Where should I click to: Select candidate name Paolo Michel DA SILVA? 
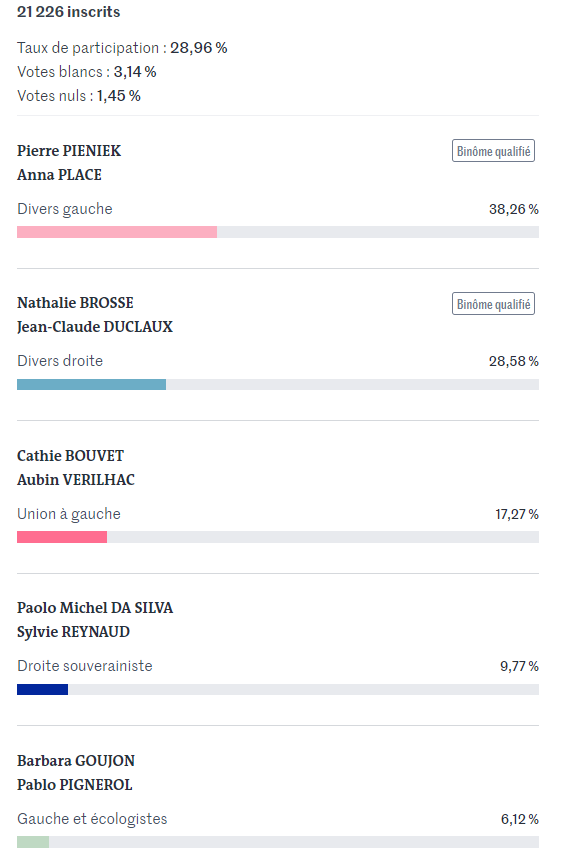pyautogui.click(x=95, y=608)
